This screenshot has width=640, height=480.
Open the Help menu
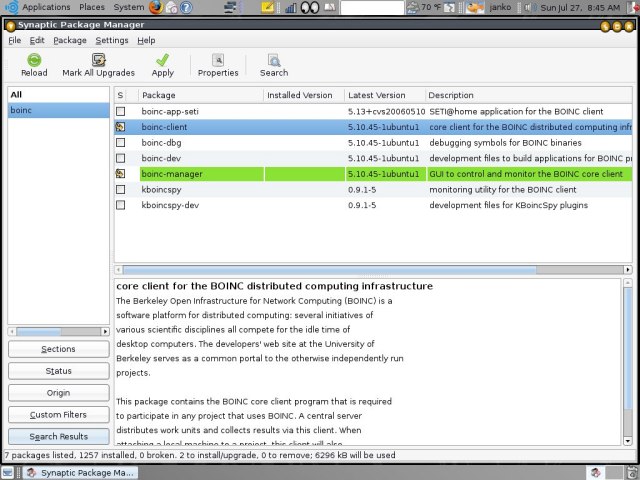point(146,40)
